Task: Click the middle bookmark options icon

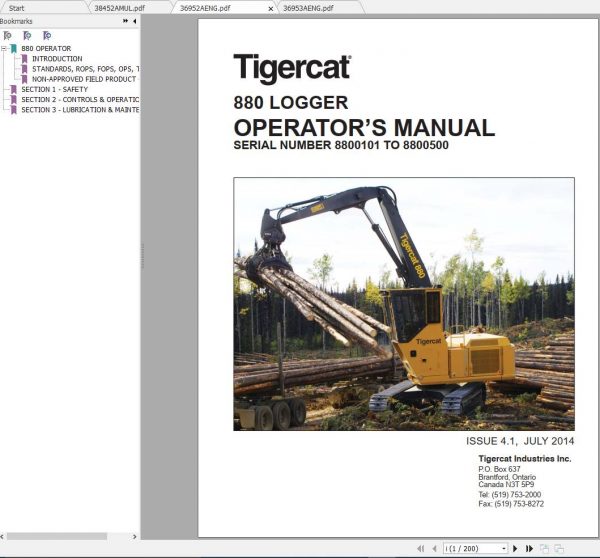Action: [x=27, y=36]
